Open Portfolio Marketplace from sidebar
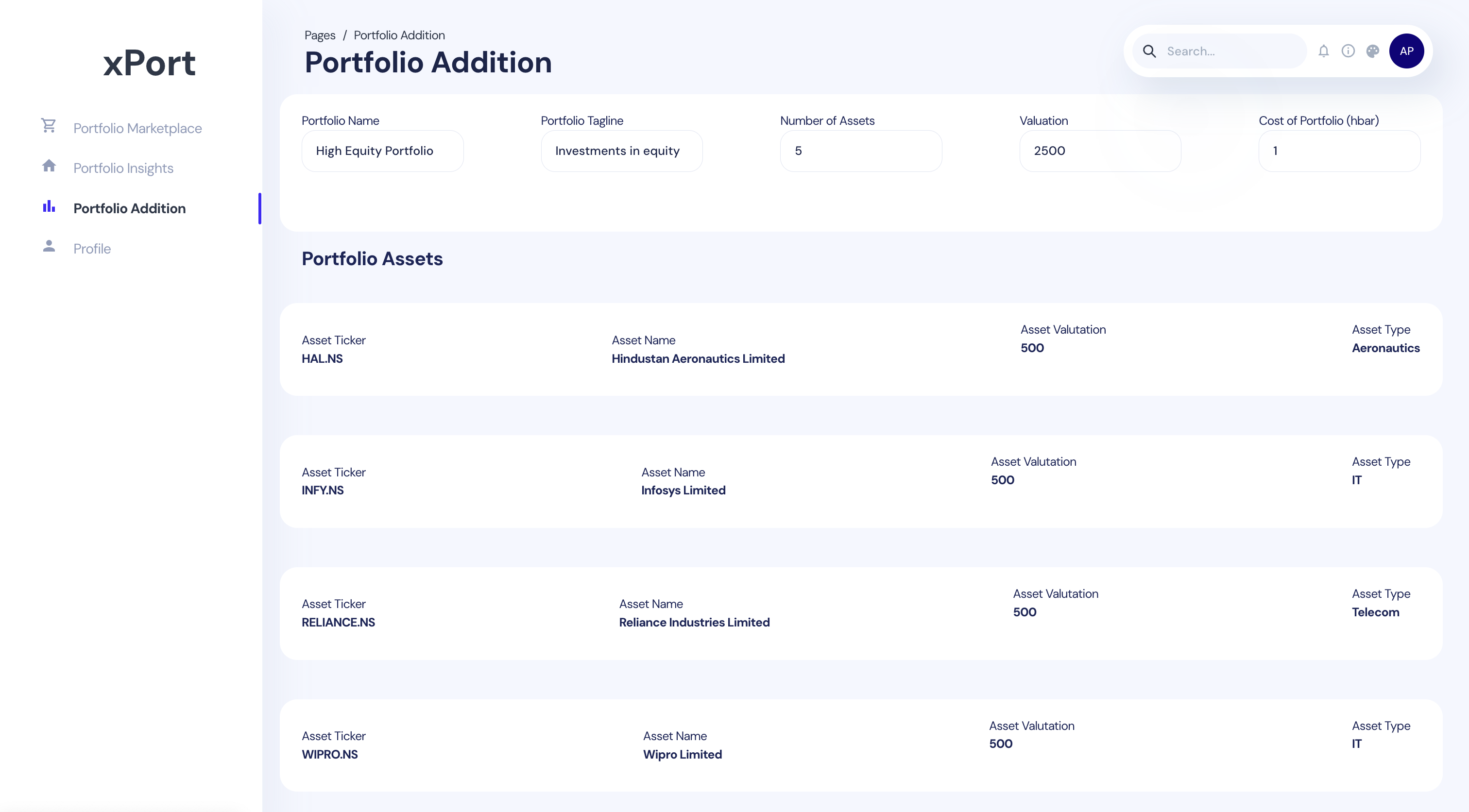The image size is (1469, 812). tap(137, 128)
